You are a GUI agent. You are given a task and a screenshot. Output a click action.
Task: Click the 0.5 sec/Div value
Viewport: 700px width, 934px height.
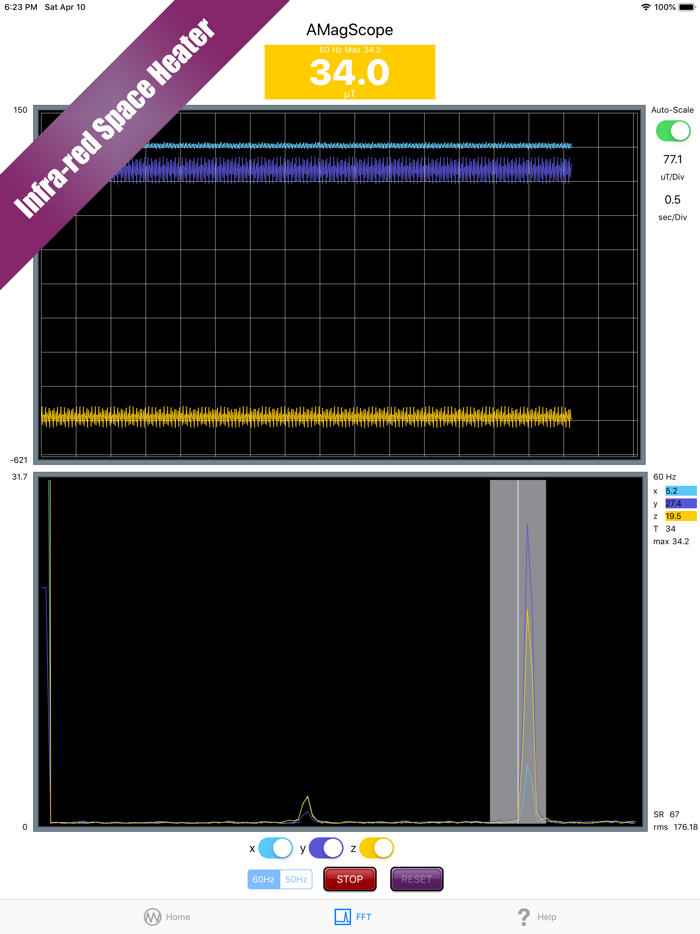(x=673, y=200)
